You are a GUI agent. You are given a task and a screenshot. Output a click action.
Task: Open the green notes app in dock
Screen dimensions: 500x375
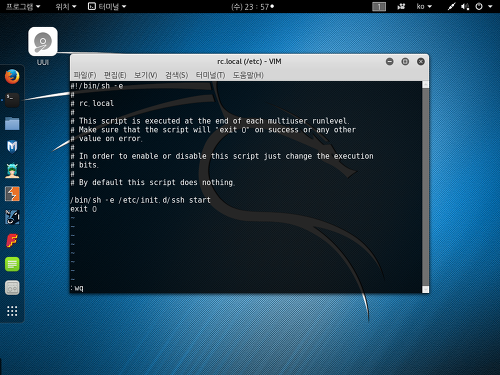tap(12, 264)
